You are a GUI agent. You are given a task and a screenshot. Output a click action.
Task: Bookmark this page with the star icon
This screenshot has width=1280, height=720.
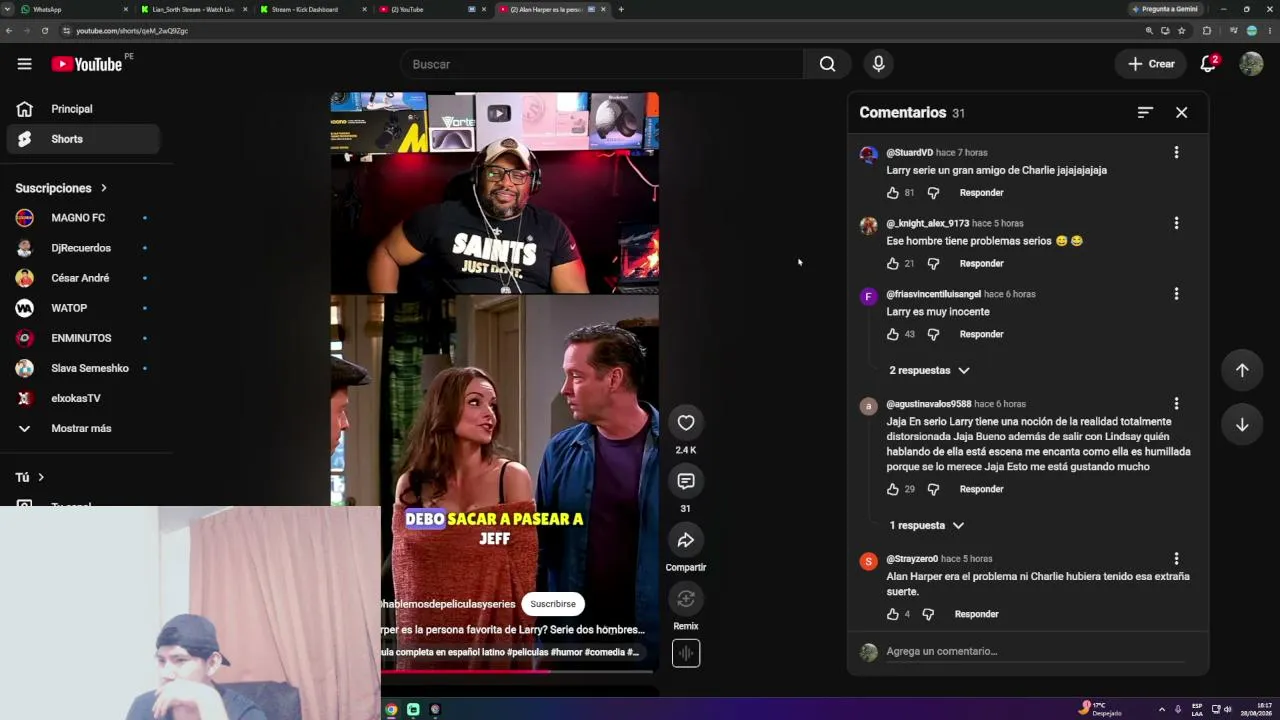1182,31
